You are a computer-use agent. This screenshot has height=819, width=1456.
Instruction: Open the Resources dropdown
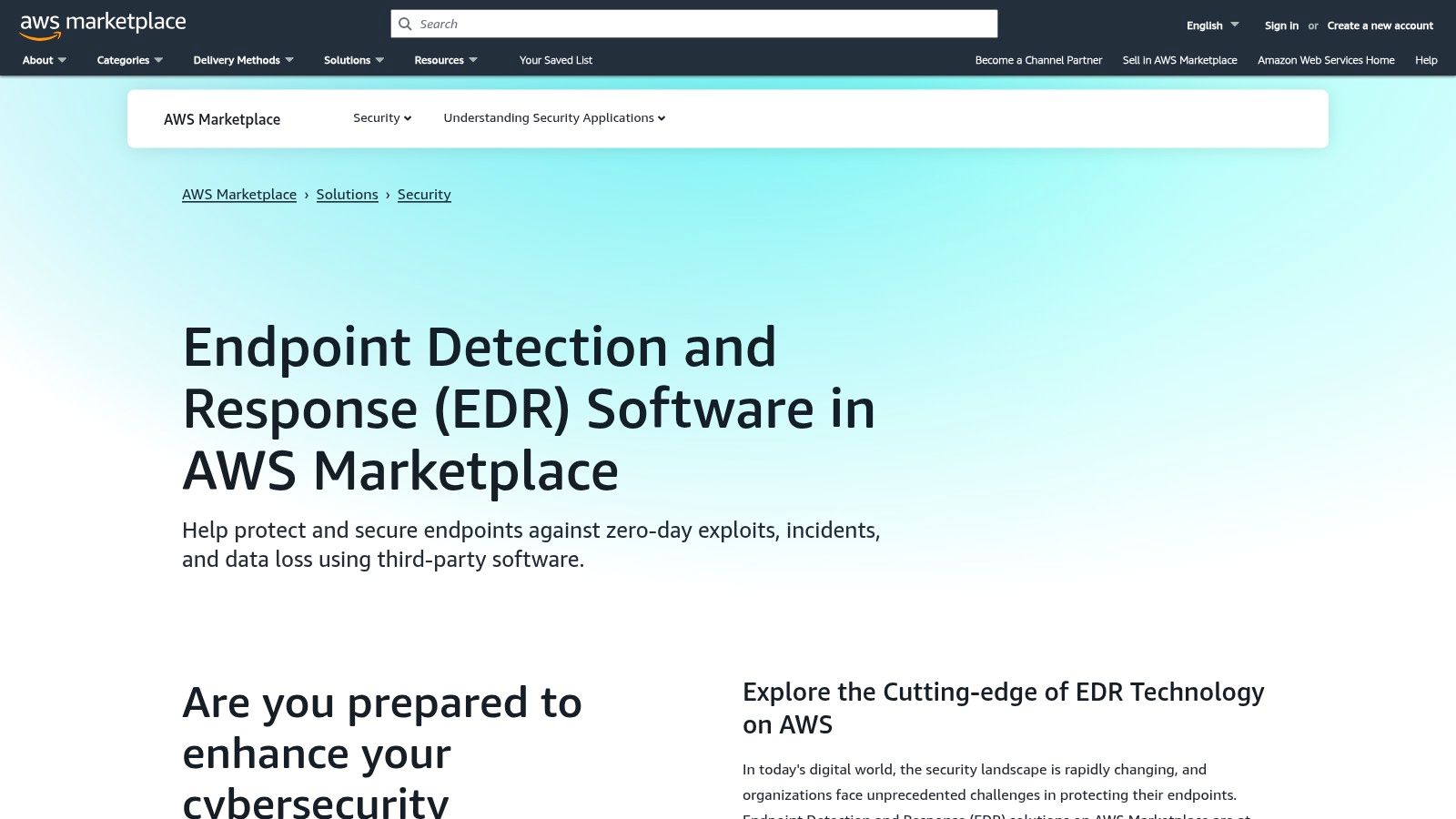click(445, 60)
